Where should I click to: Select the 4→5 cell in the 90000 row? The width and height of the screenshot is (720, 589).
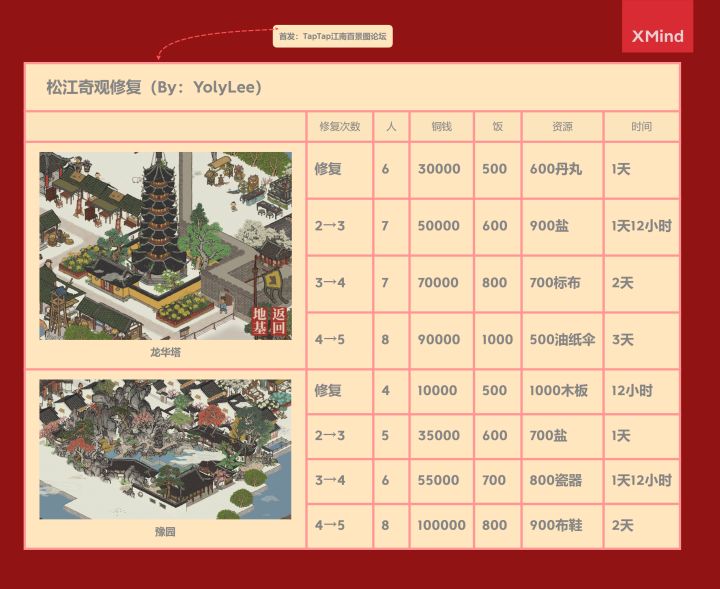340,340
